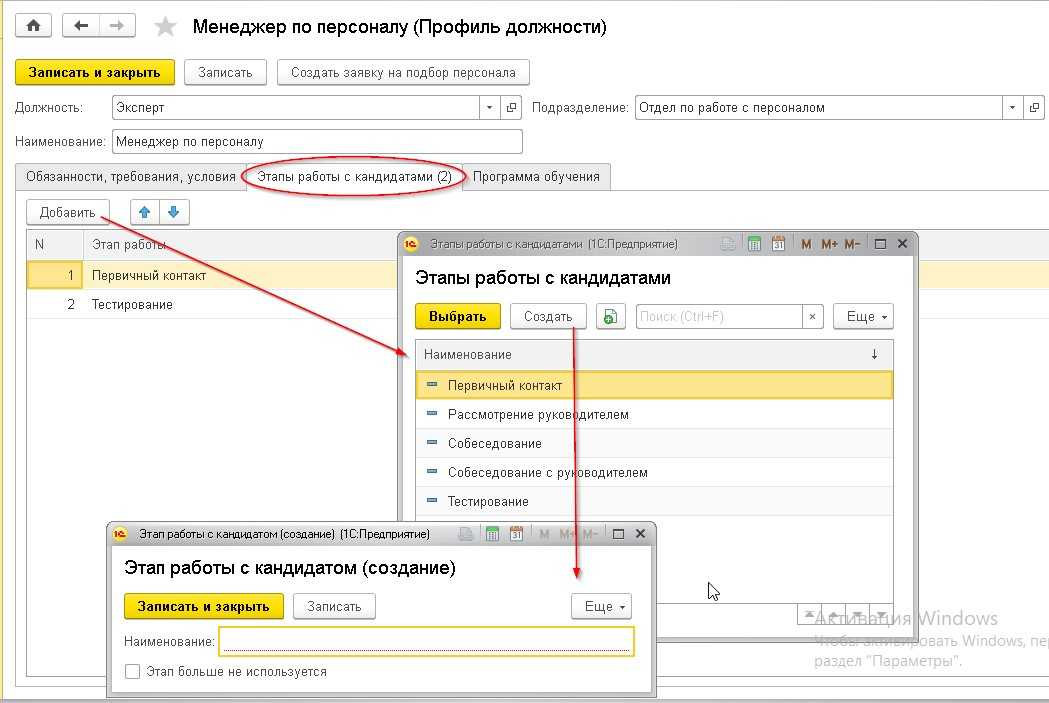The width and height of the screenshot is (1049, 703).
Task: Expand the Подразделение dropdown list
Action: (1012, 107)
